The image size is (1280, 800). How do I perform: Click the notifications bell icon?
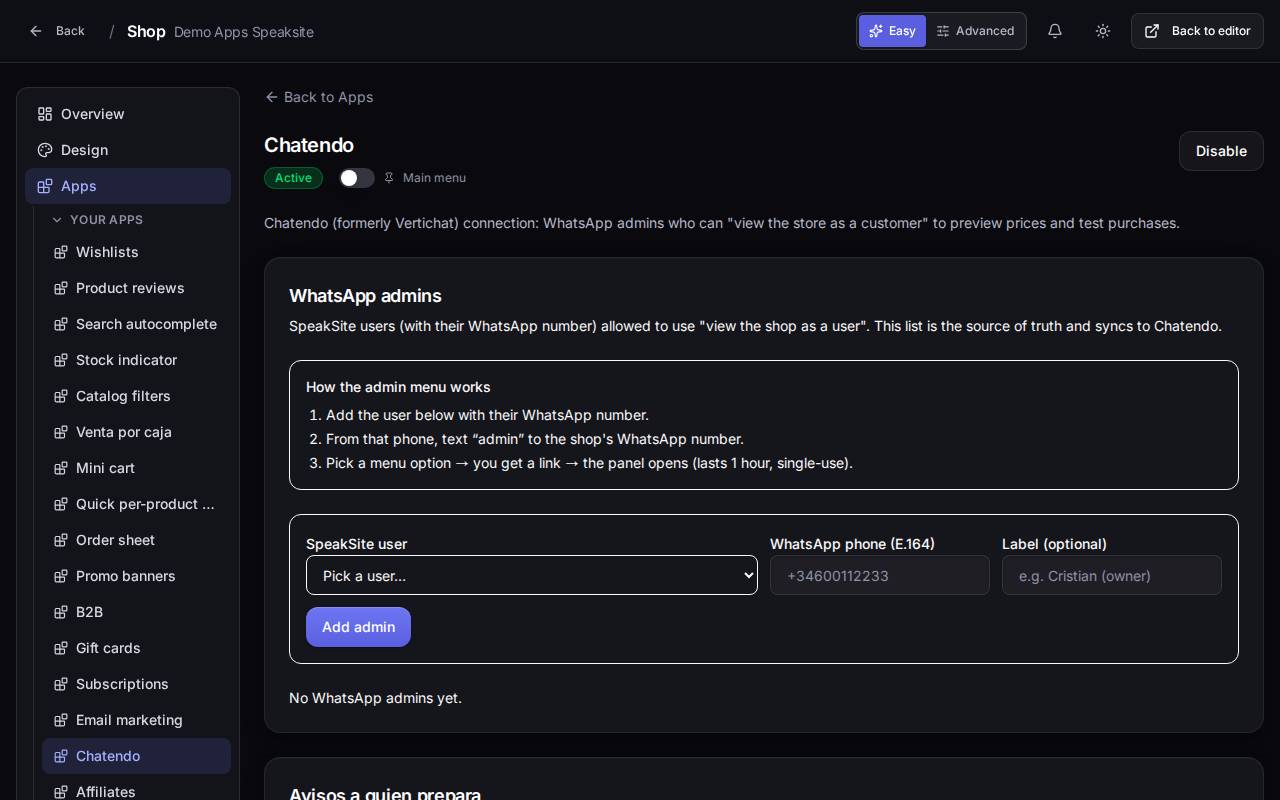[x=1055, y=31]
